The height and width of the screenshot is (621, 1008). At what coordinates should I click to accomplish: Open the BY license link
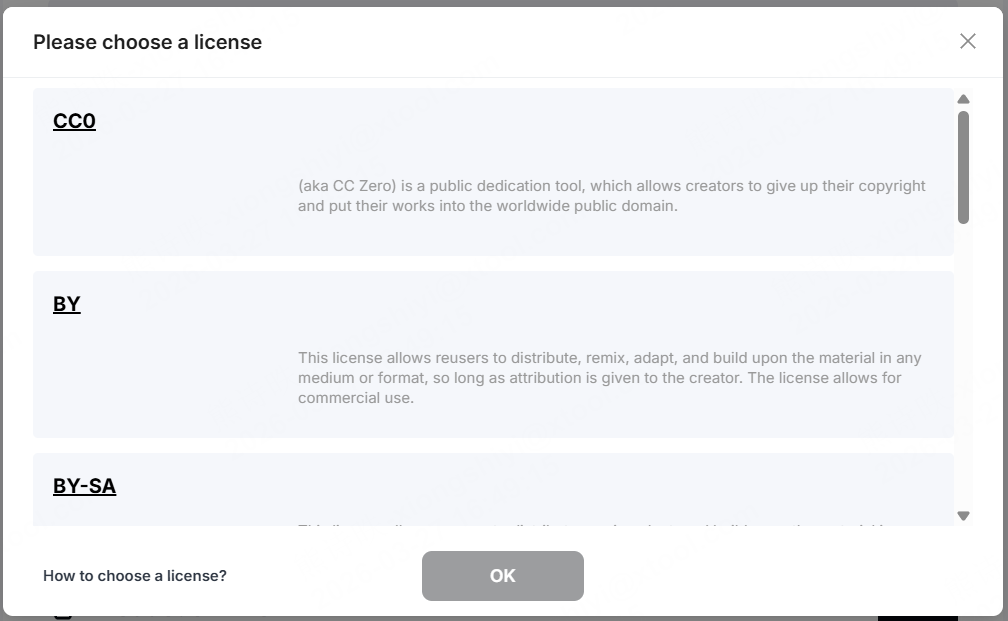pos(67,303)
